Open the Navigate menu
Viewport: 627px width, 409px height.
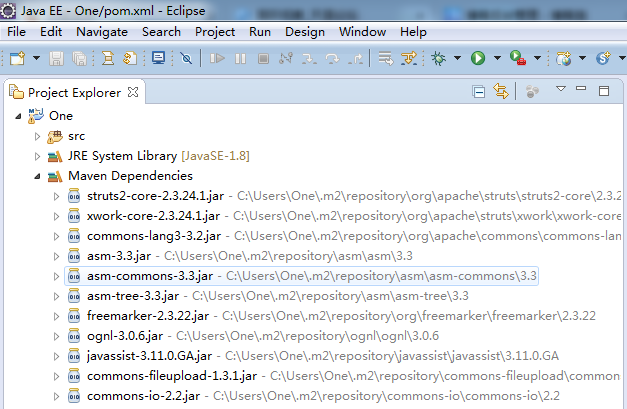pyautogui.click(x=102, y=32)
